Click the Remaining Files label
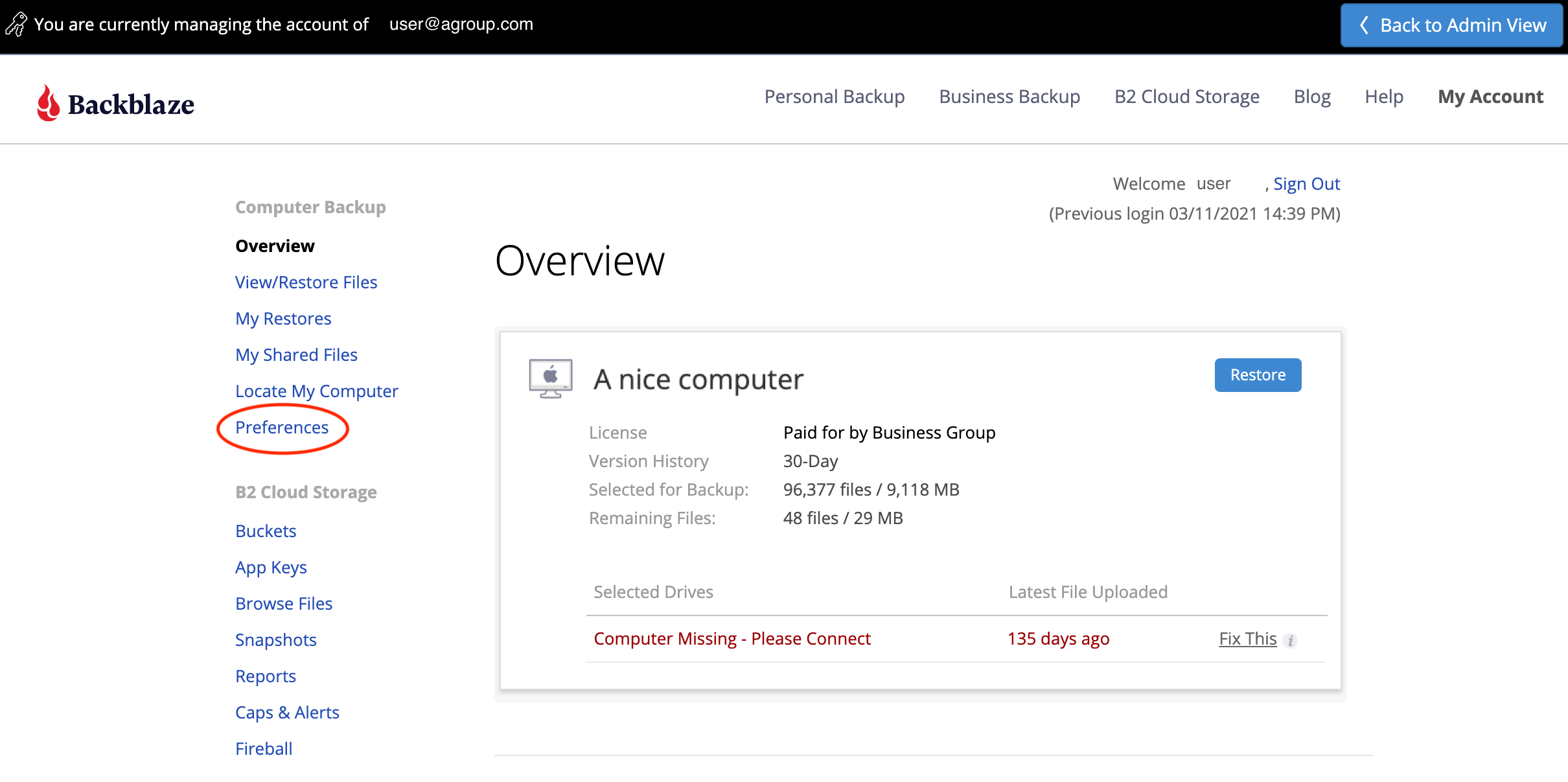 [652, 518]
